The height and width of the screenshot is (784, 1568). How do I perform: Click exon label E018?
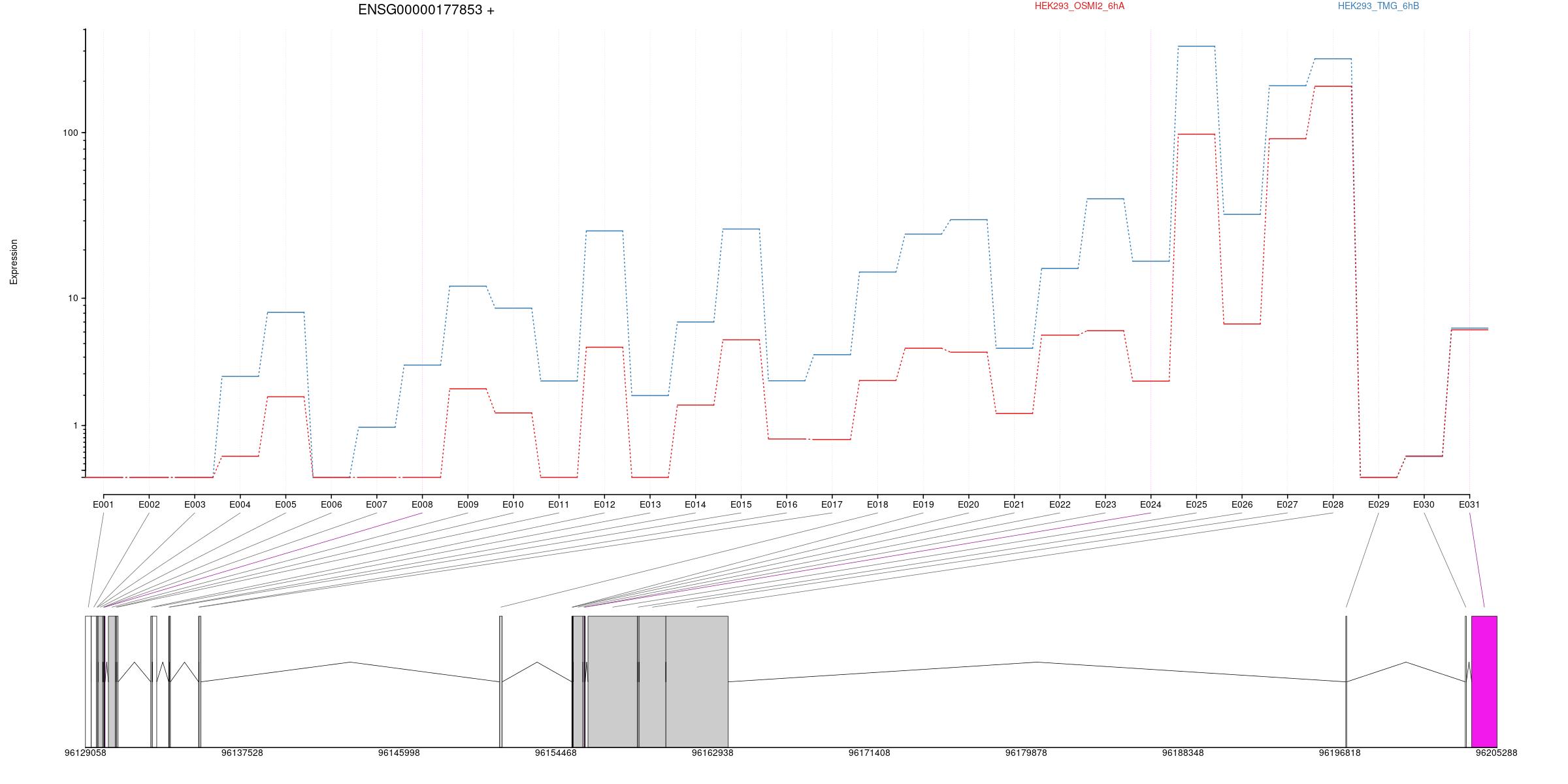(x=877, y=504)
